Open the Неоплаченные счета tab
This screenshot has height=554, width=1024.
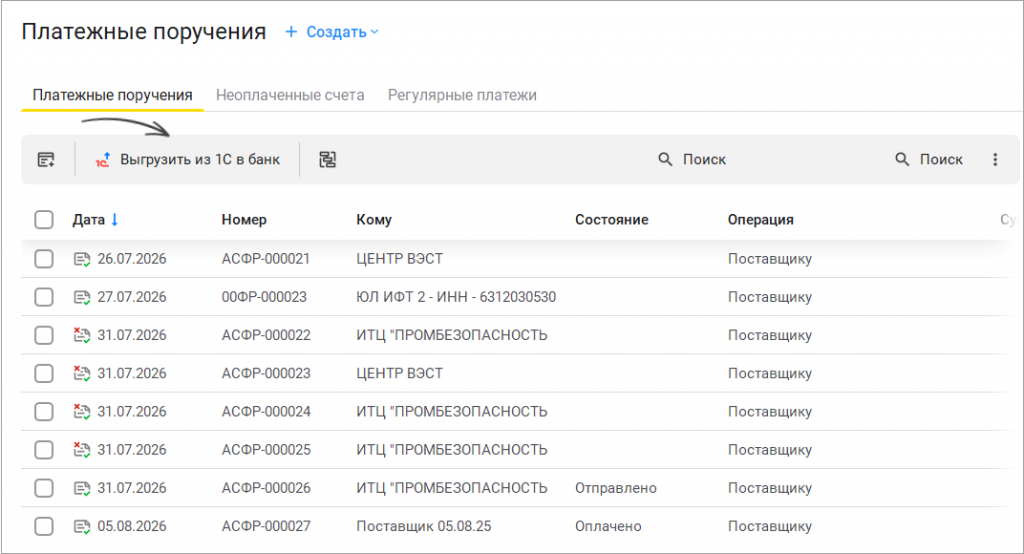290,95
